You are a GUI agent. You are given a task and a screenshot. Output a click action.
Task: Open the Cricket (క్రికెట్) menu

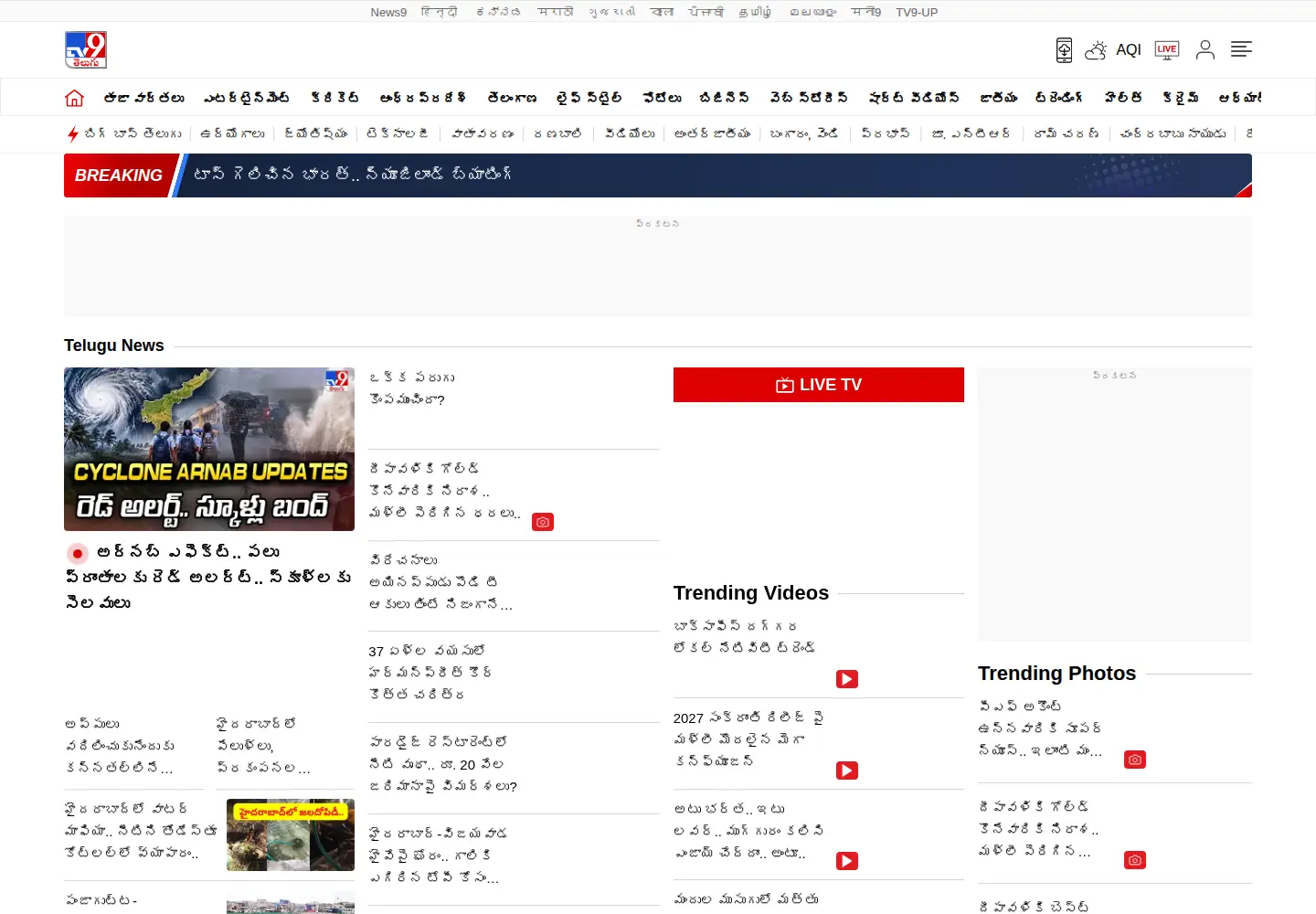[335, 98]
